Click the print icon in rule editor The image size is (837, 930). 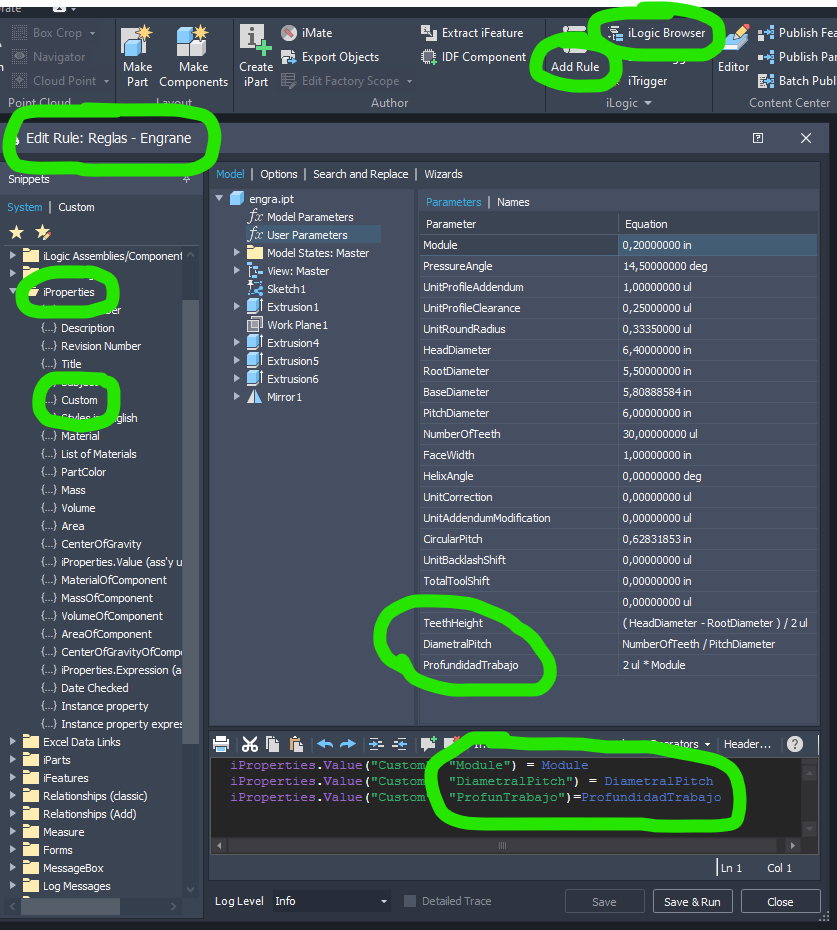click(222, 744)
